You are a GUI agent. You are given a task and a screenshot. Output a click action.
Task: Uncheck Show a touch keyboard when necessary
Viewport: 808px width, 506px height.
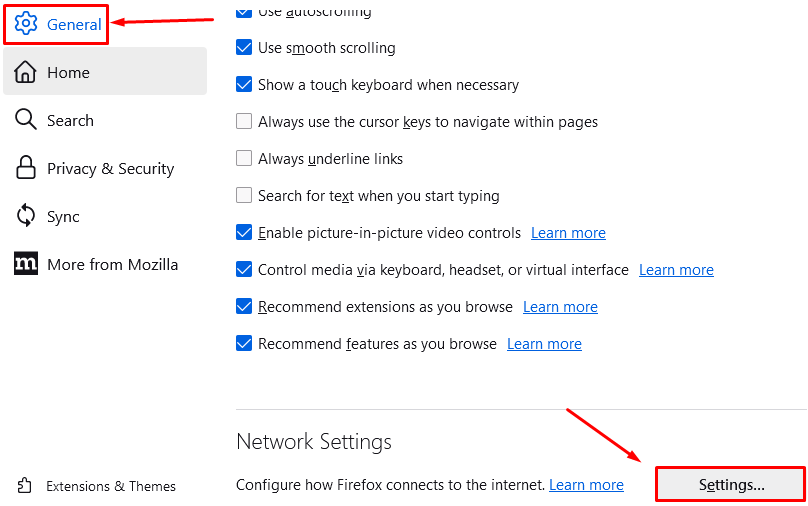click(x=244, y=84)
